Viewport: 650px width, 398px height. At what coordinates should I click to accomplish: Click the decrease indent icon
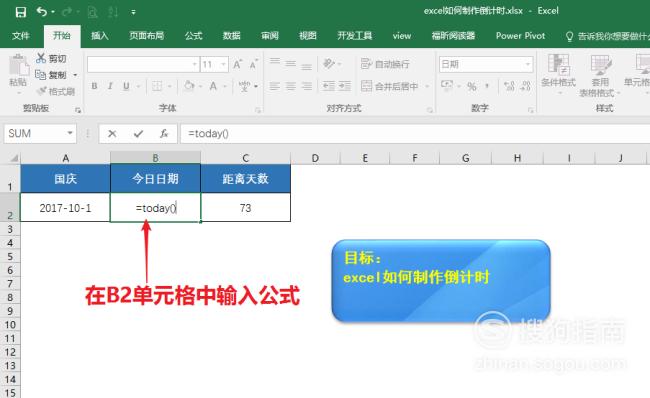(329, 86)
